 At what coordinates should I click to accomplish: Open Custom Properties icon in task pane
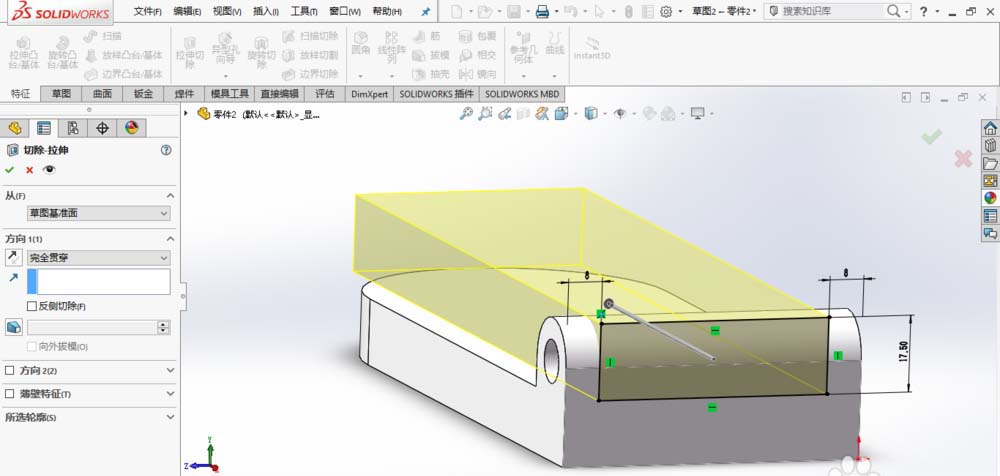click(990, 216)
